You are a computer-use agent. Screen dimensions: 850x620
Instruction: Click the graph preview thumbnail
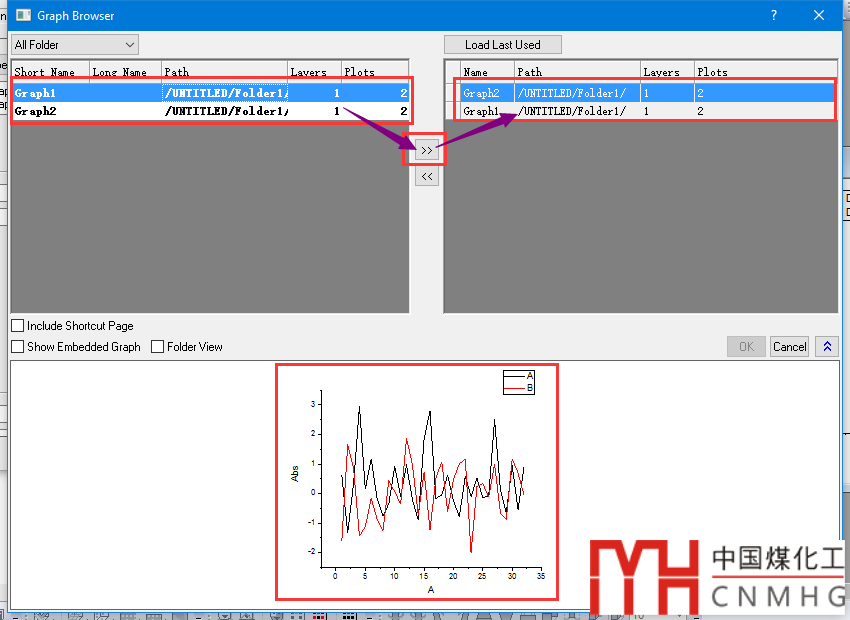point(417,482)
